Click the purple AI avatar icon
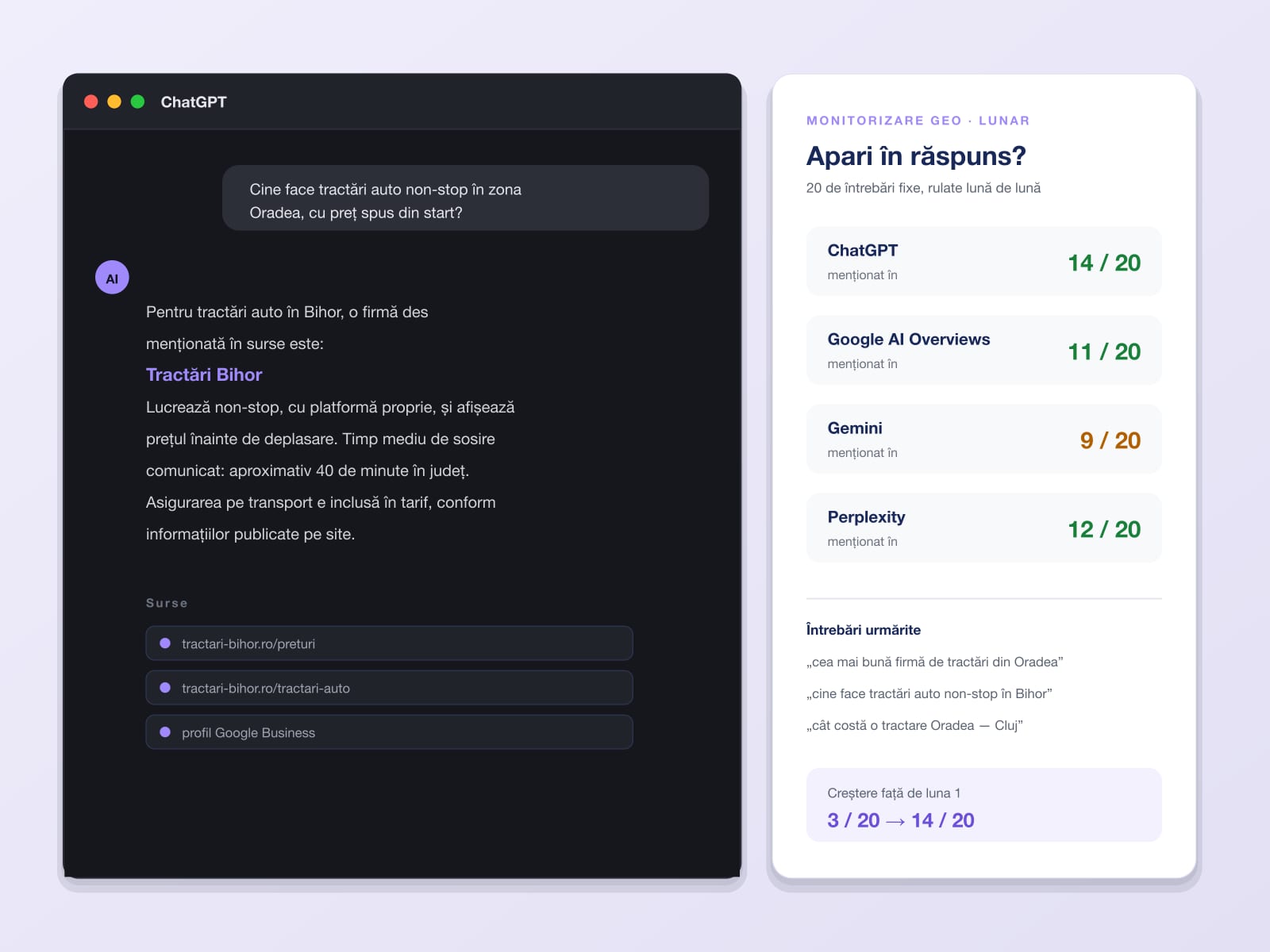This screenshot has height=952, width=1270. (112, 278)
